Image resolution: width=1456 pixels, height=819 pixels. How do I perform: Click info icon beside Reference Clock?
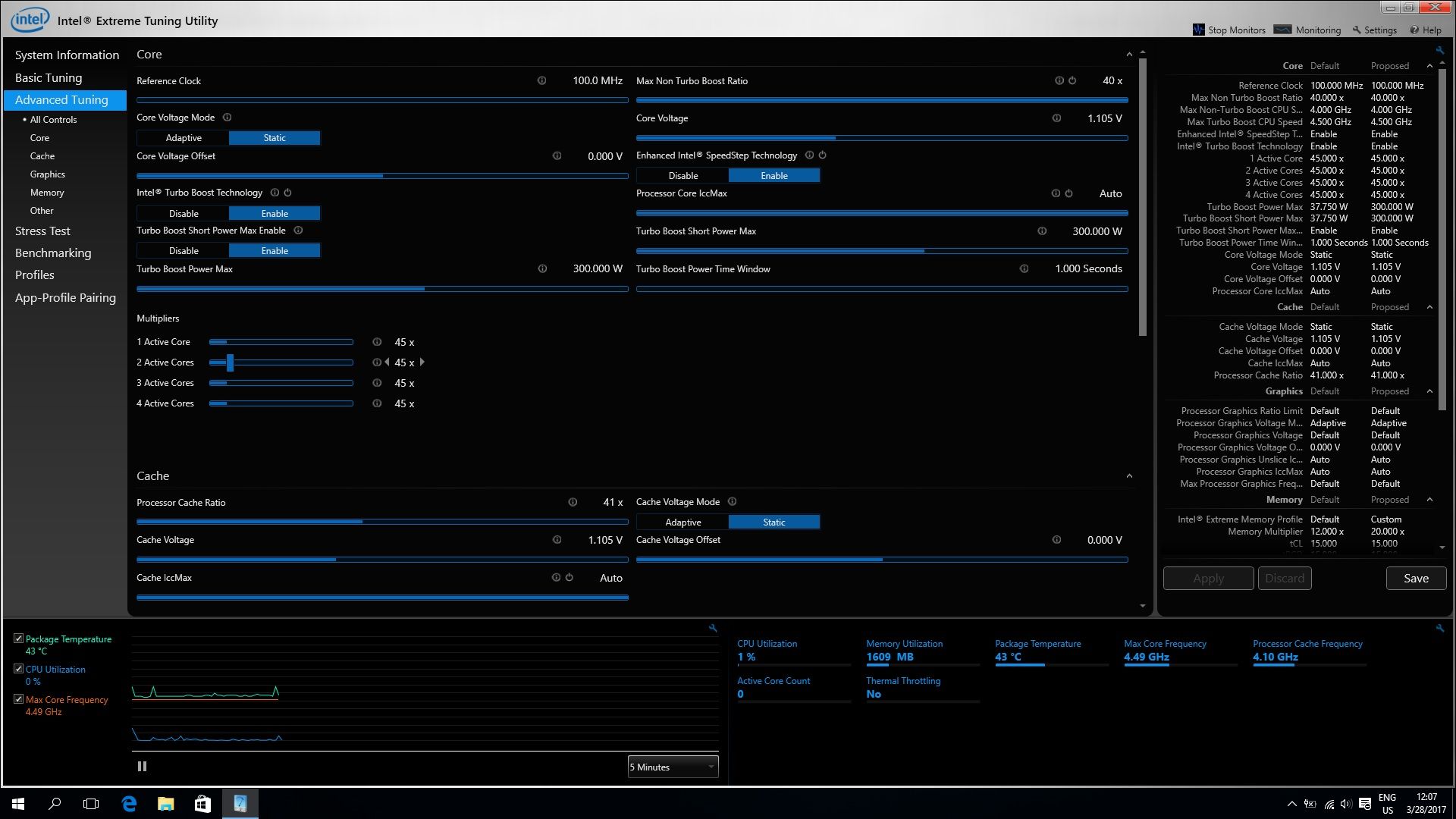(x=541, y=80)
